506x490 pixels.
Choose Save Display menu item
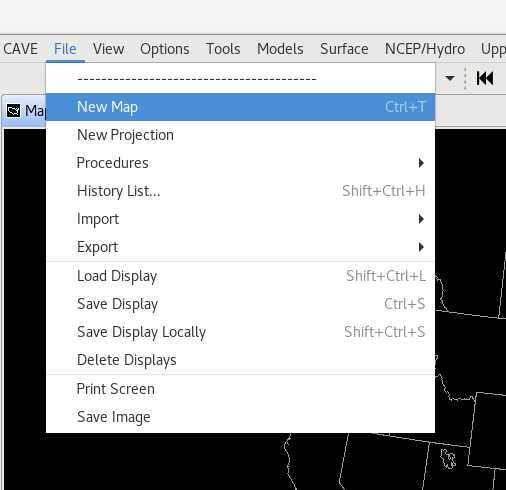[240, 304]
